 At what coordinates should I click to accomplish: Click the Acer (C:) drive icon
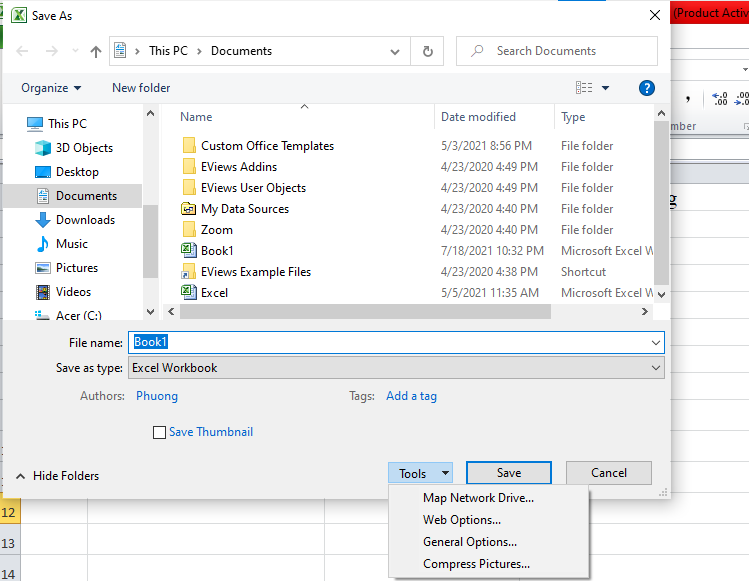(x=42, y=315)
